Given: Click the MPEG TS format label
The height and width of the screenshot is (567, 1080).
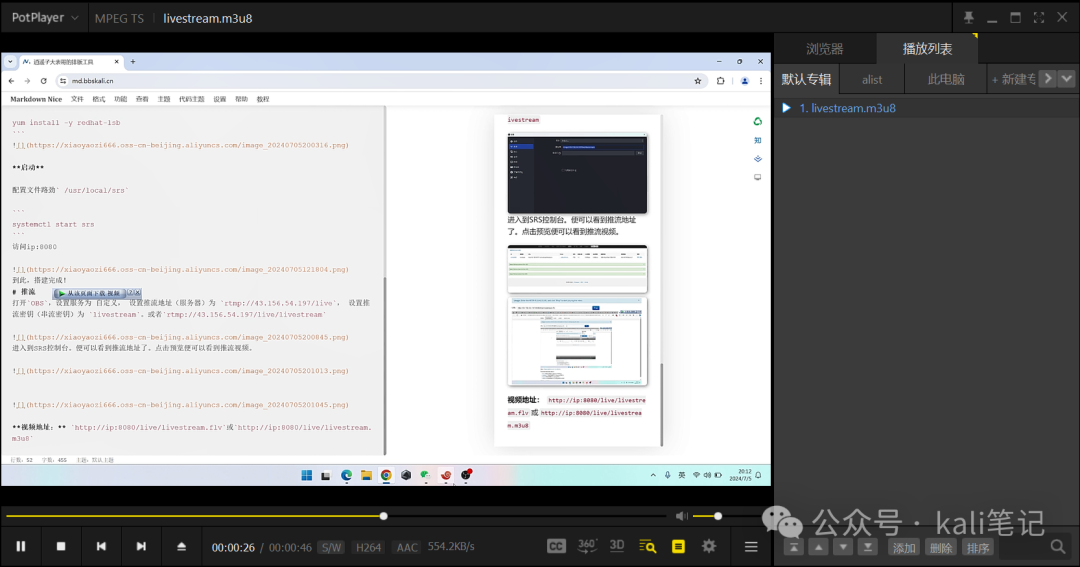Looking at the screenshot, I should pyautogui.click(x=119, y=19).
